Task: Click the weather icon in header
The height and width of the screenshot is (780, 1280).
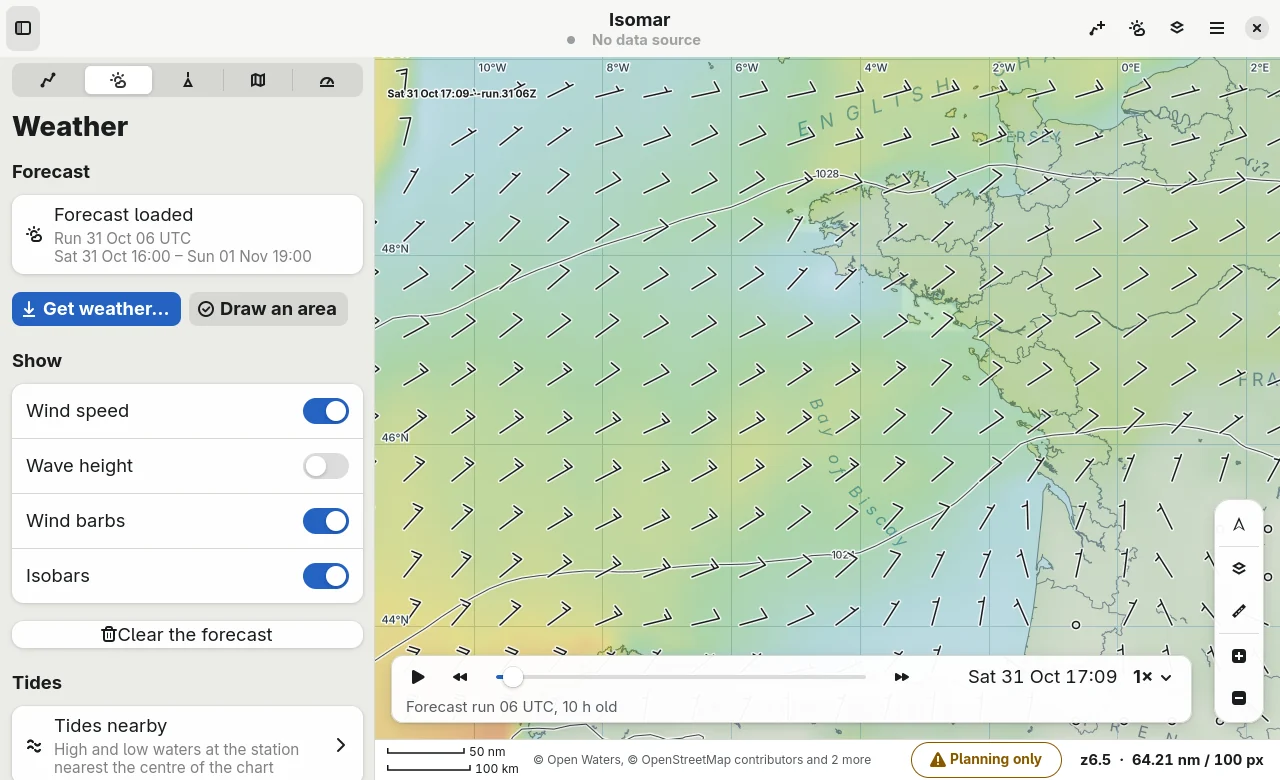Action: [x=1137, y=28]
